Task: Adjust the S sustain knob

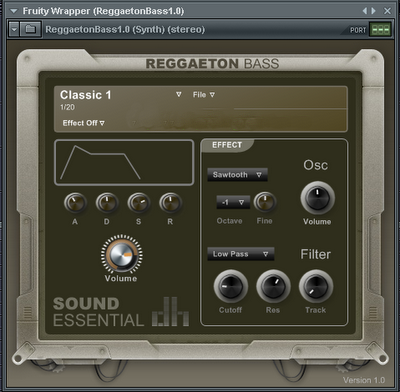Action: pyautogui.click(x=139, y=203)
